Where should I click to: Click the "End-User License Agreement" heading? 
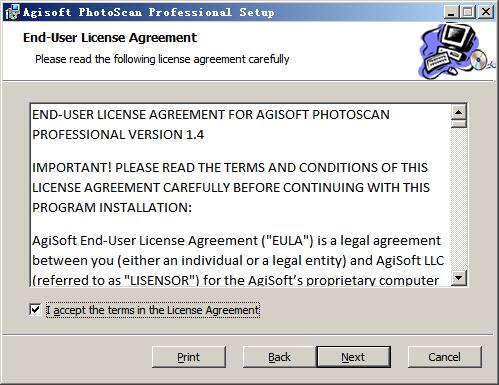point(110,38)
